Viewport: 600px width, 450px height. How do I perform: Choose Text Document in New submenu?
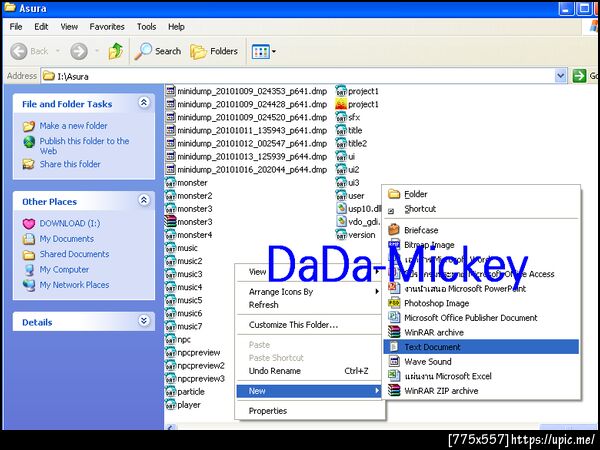(x=481, y=347)
